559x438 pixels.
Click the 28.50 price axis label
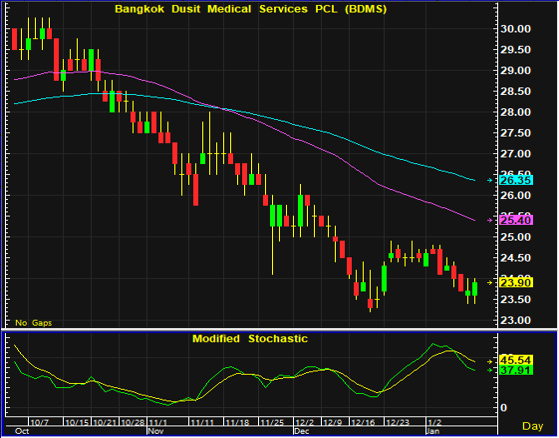[516, 92]
